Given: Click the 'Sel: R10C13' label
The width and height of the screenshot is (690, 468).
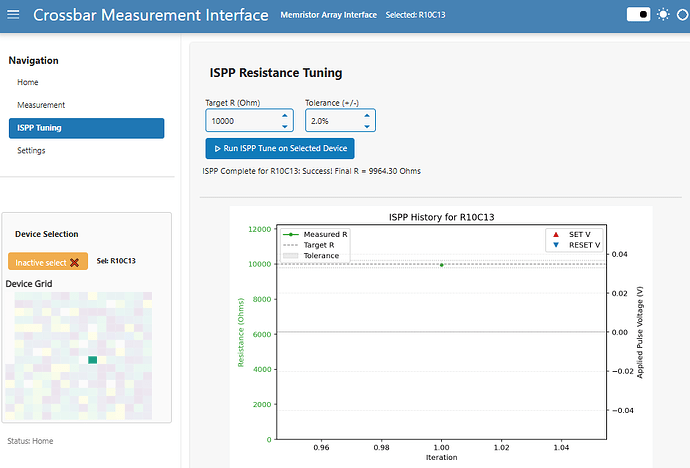Looking at the screenshot, I should point(116,261).
